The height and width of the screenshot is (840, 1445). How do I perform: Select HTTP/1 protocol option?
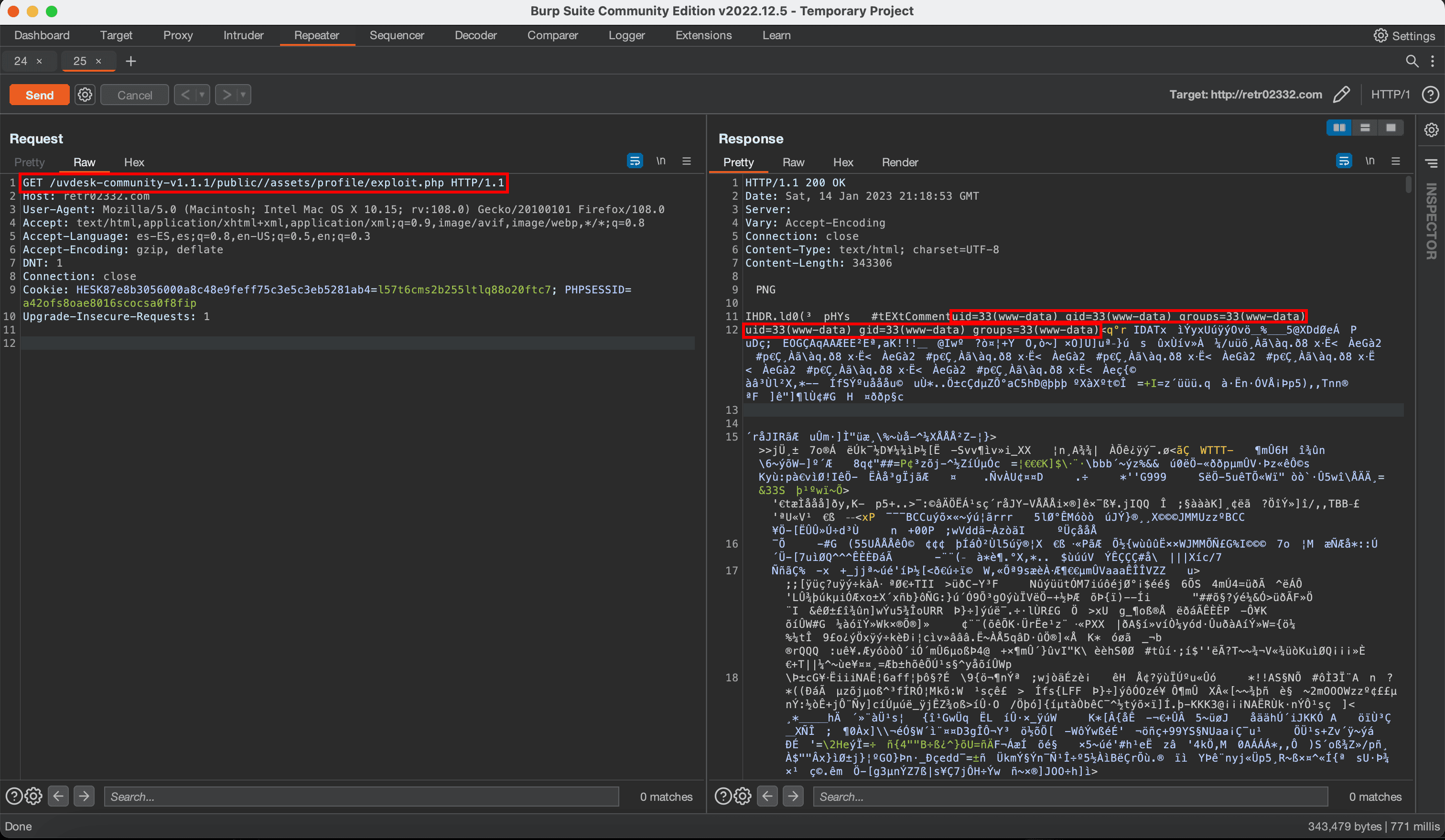(1390, 95)
